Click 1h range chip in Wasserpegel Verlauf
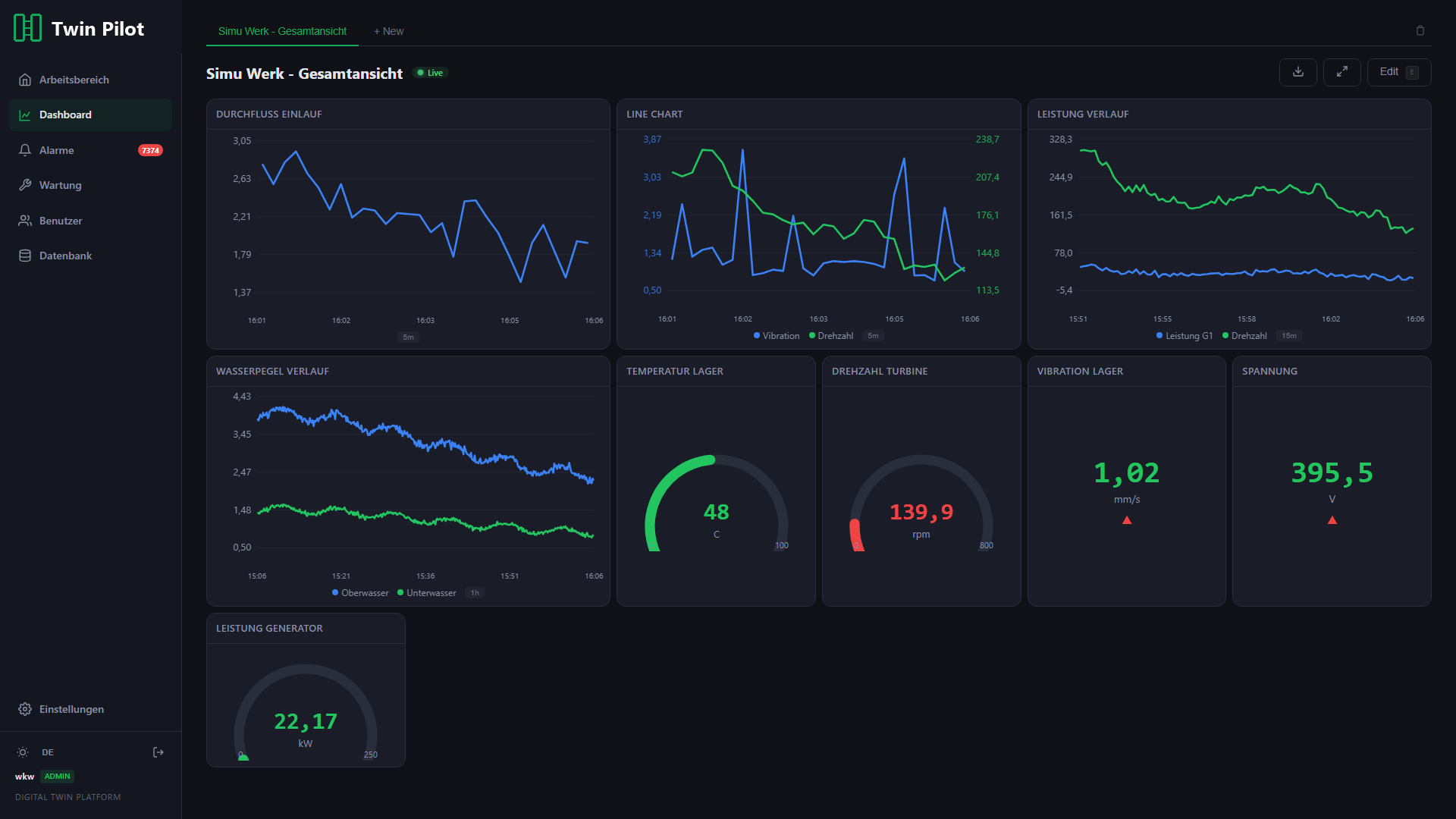 [x=475, y=593]
